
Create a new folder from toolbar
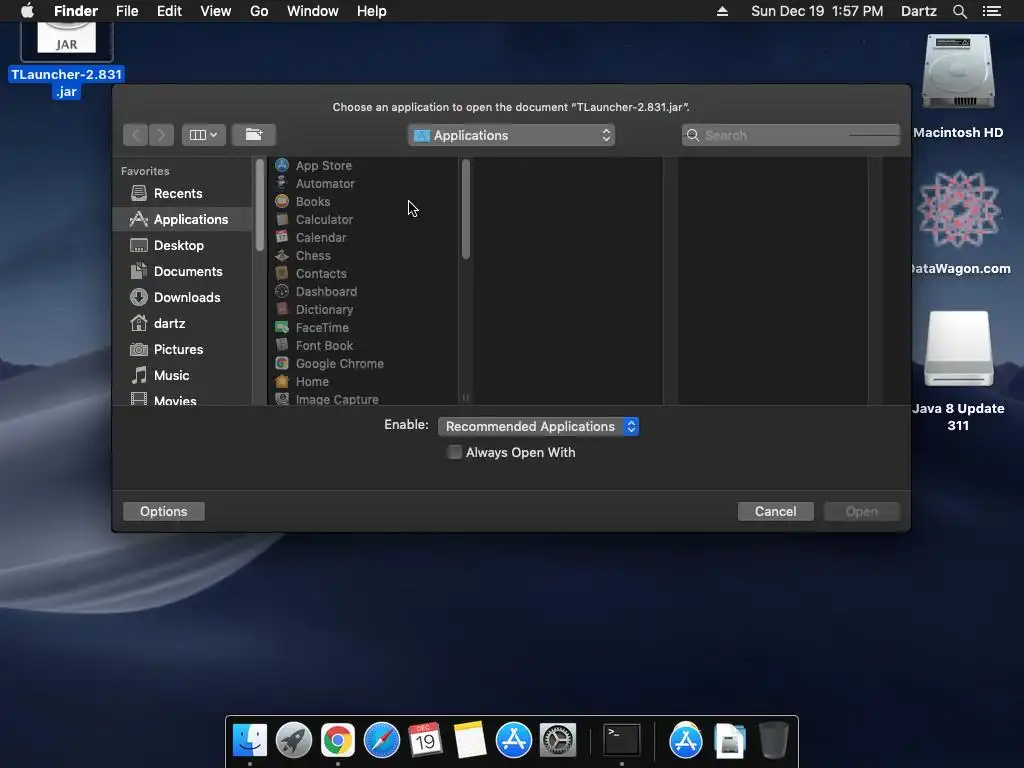[x=254, y=135]
